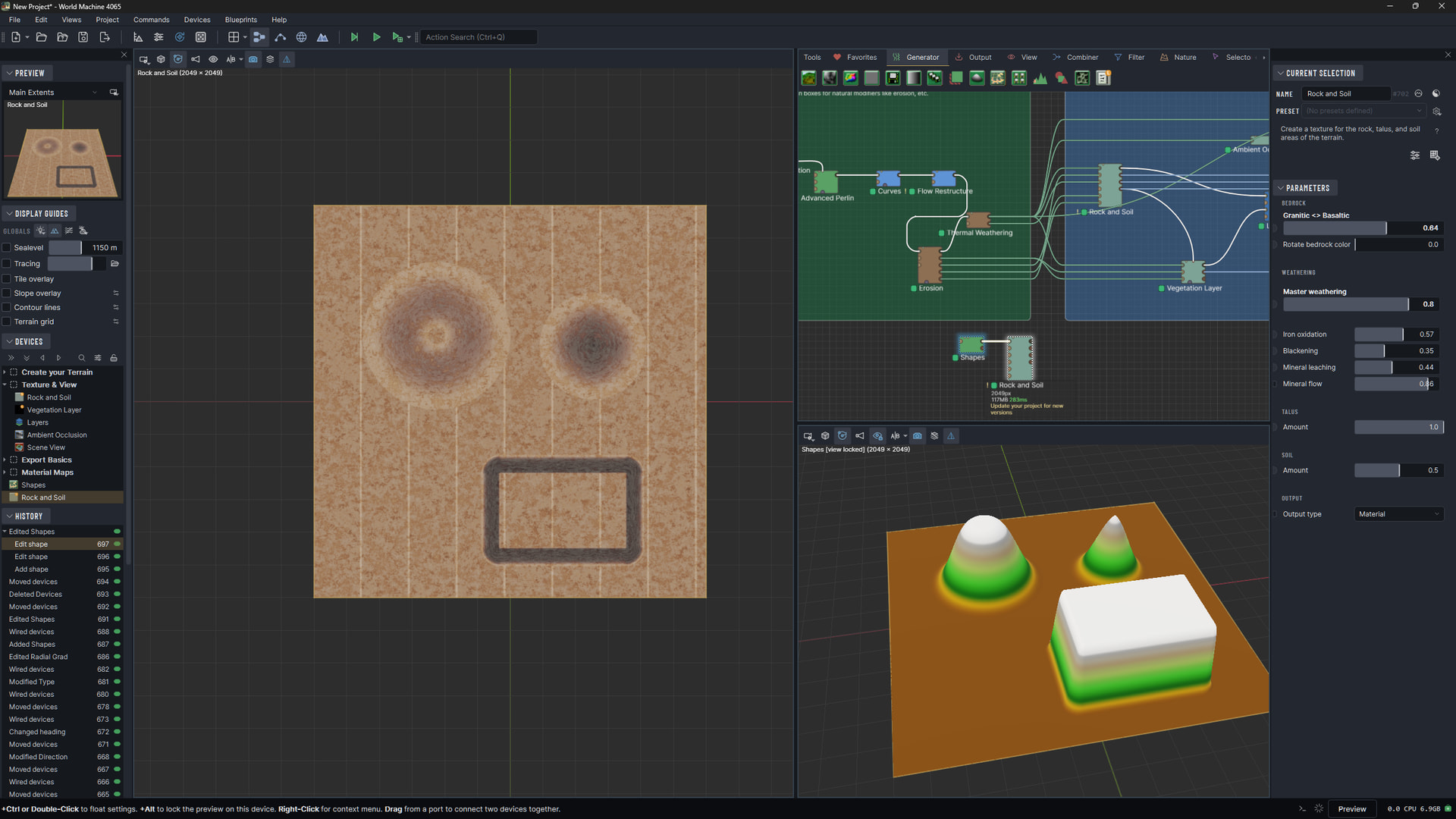The width and height of the screenshot is (1456, 819).
Task: Toggle the eye icon in 2D viewport toolbar
Action: click(213, 59)
